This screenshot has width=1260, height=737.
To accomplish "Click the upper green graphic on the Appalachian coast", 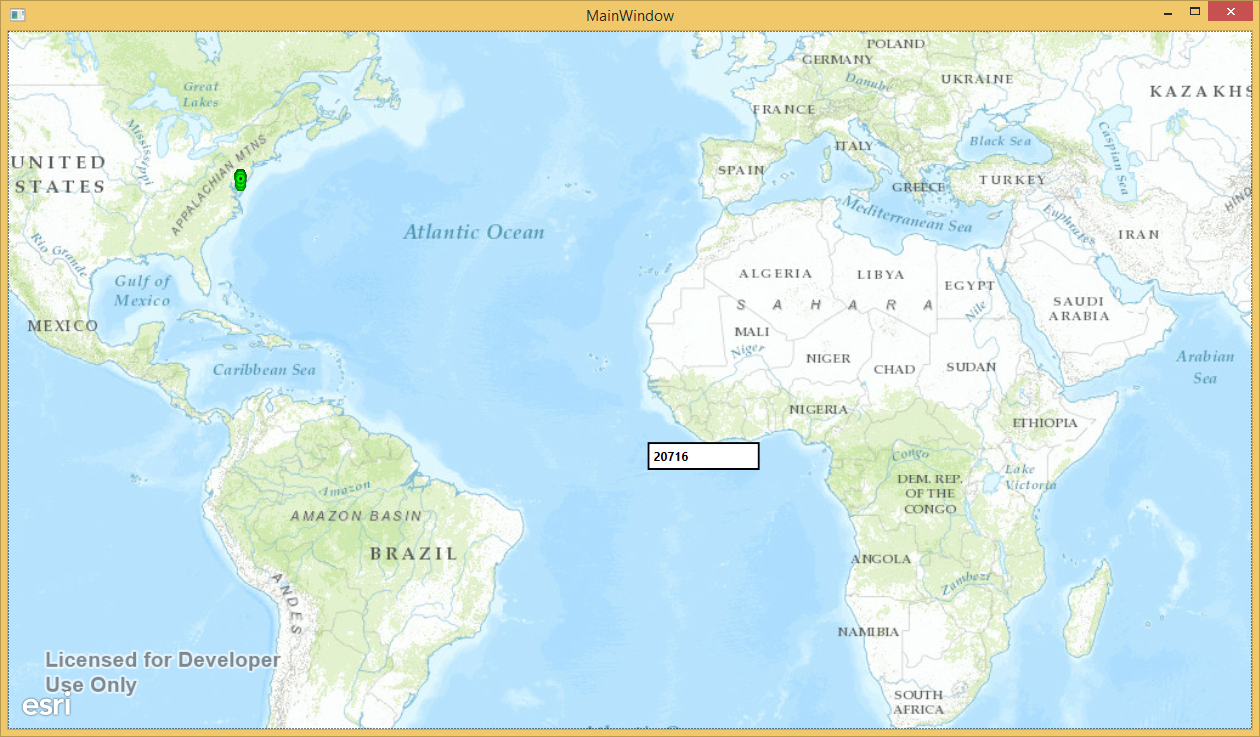I will click(x=239, y=174).
